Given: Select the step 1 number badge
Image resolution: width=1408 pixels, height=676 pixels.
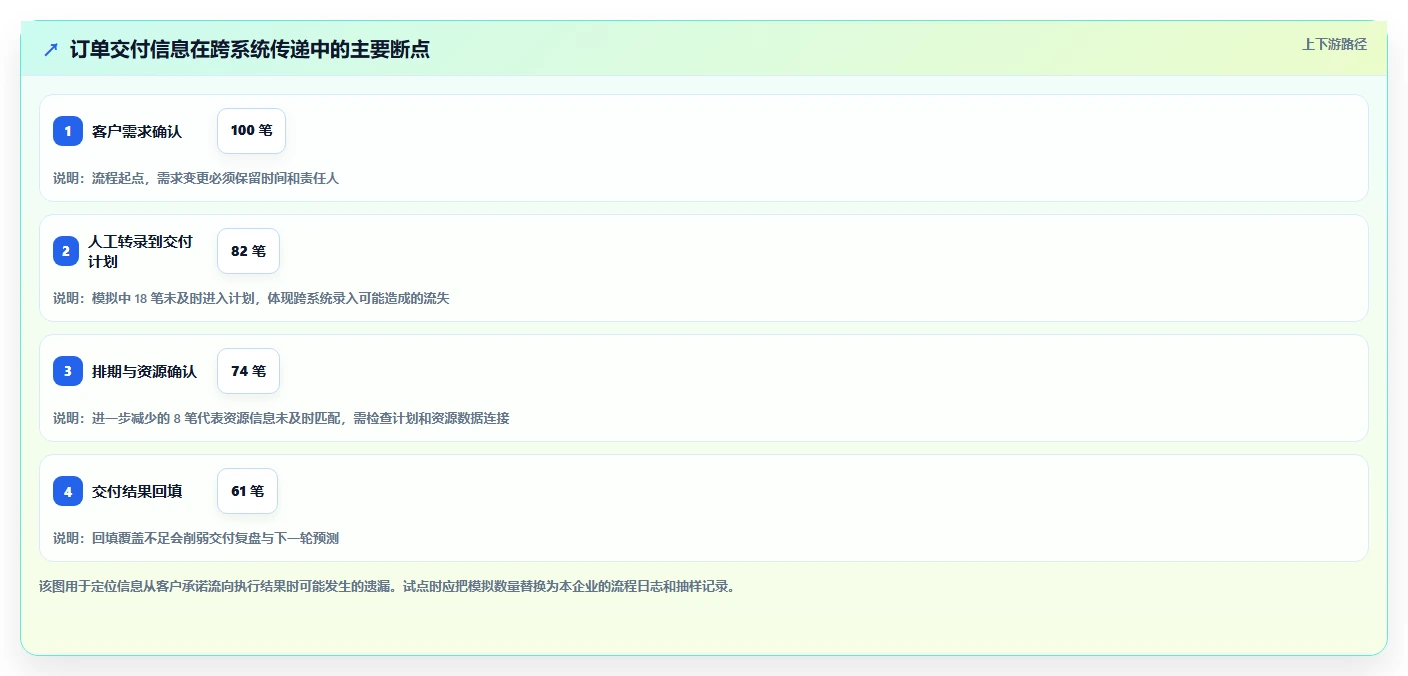Looking at the screenshot, I should pyautogui.click(x=68, y=131).
